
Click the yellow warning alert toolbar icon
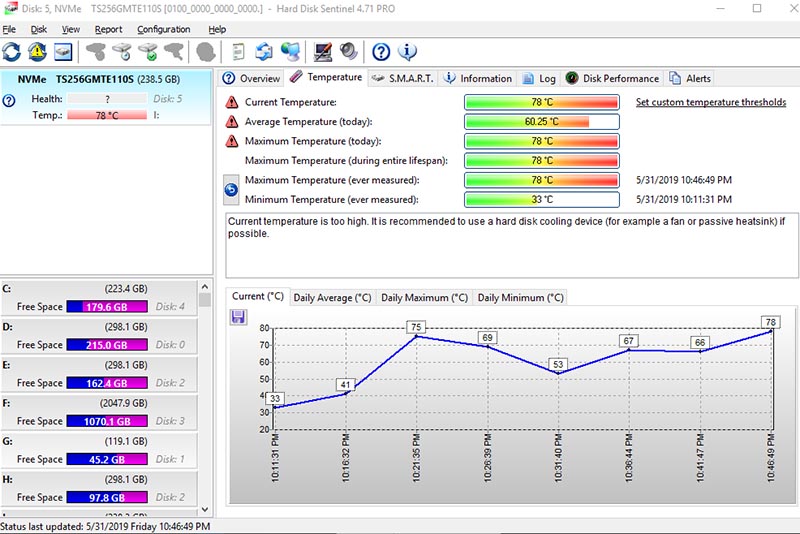coord(37,52)
